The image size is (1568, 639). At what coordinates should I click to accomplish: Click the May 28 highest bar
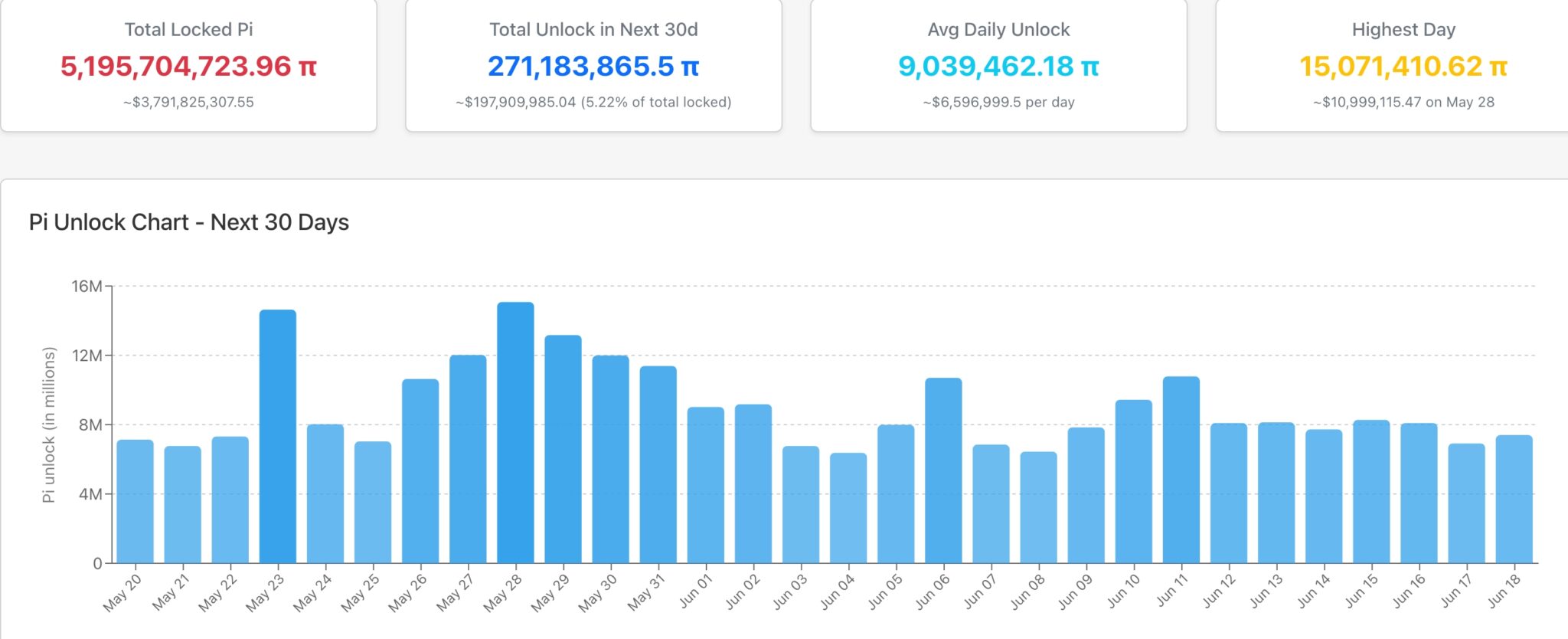[x=515, y=433]
